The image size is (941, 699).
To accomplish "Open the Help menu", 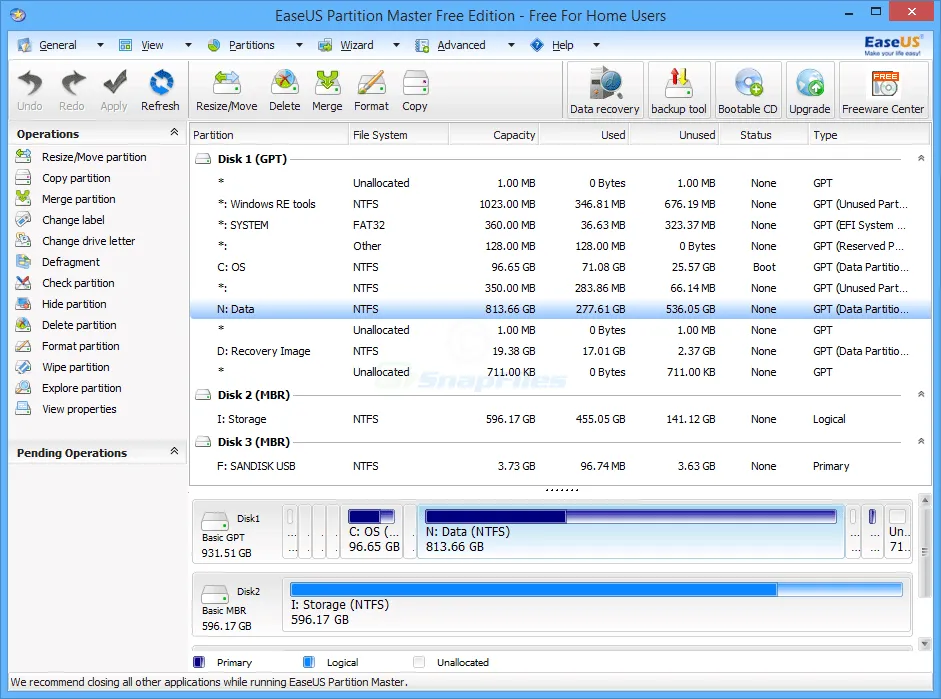I will (562, 45).
